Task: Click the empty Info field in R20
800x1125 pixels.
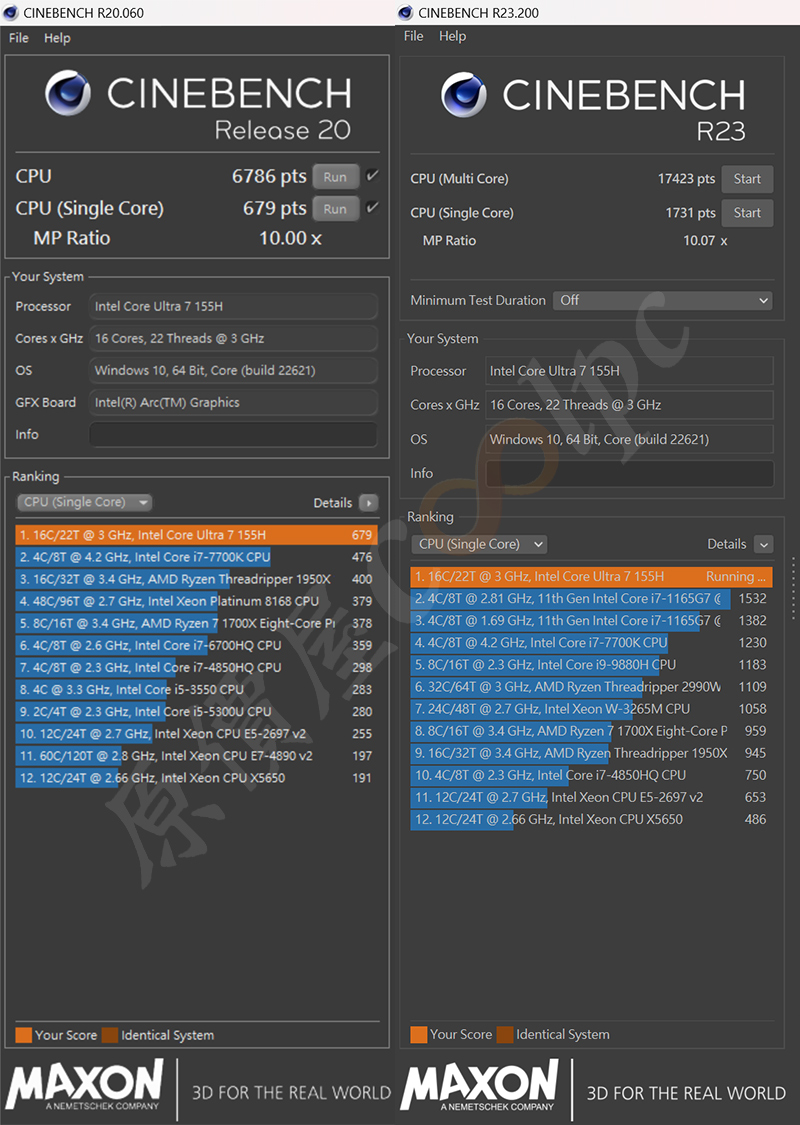Action: [233, 434]
